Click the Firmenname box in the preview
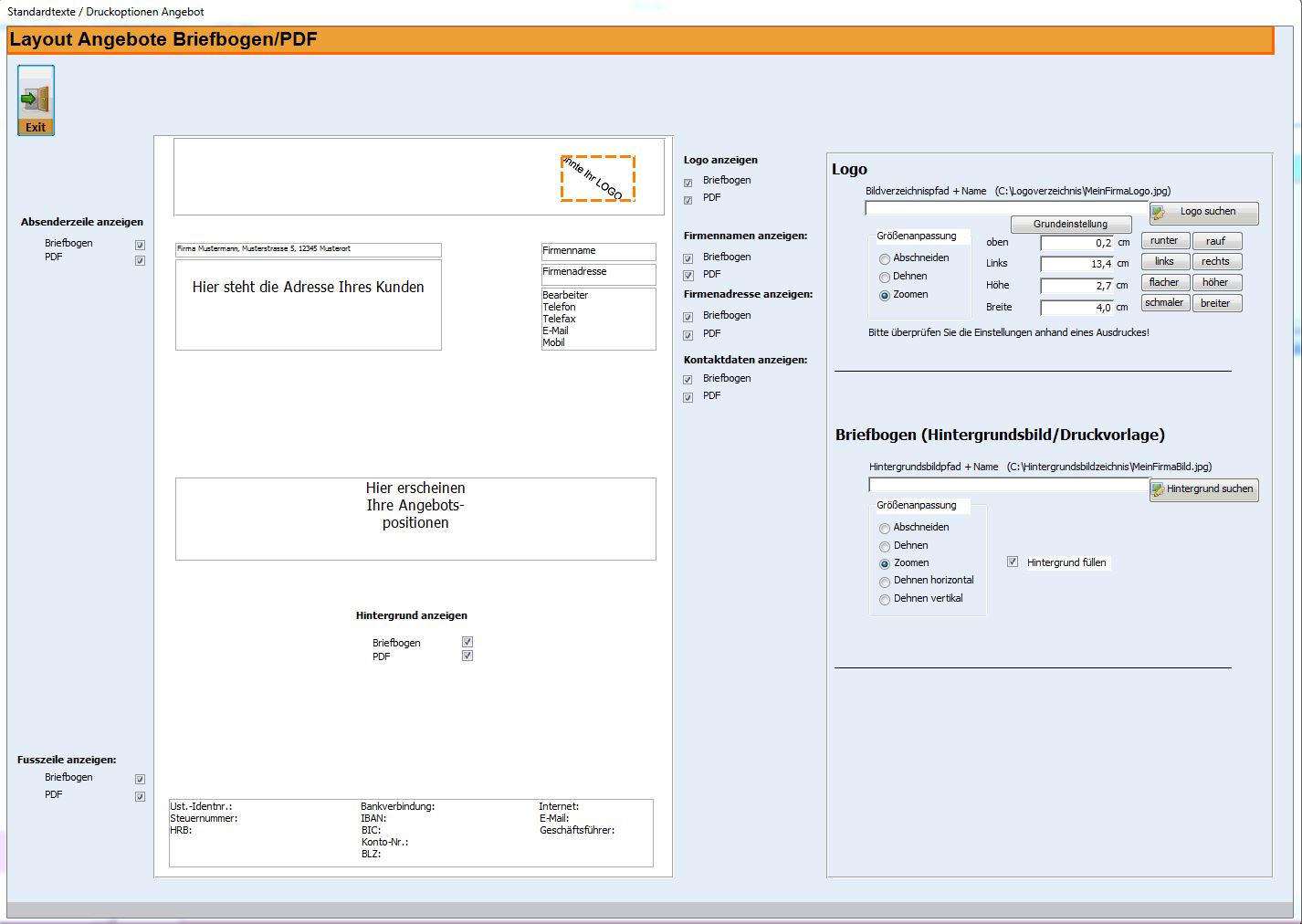 pos(599,251)
